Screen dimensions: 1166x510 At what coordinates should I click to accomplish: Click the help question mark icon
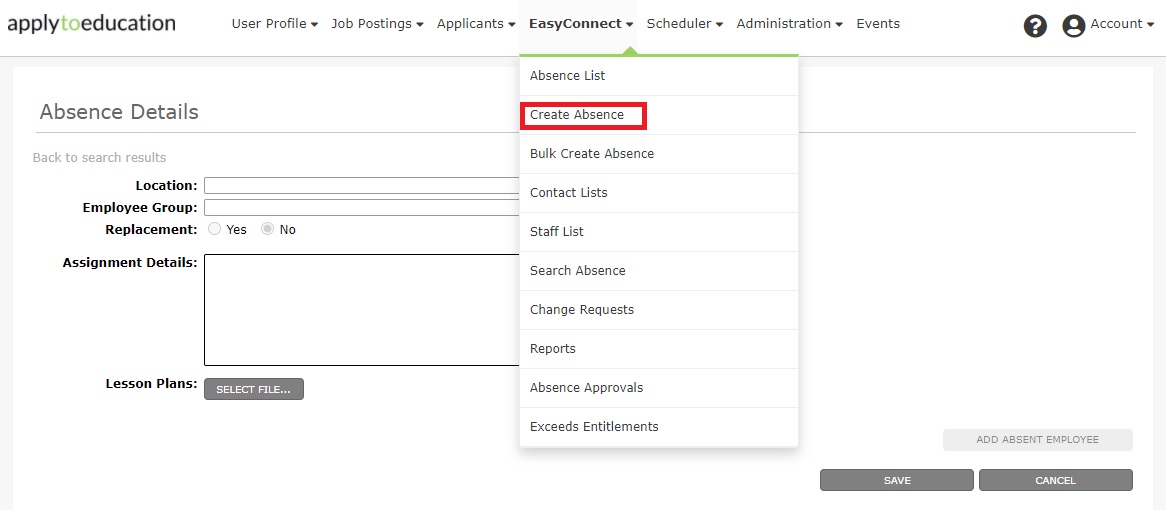click(1035, 26)
